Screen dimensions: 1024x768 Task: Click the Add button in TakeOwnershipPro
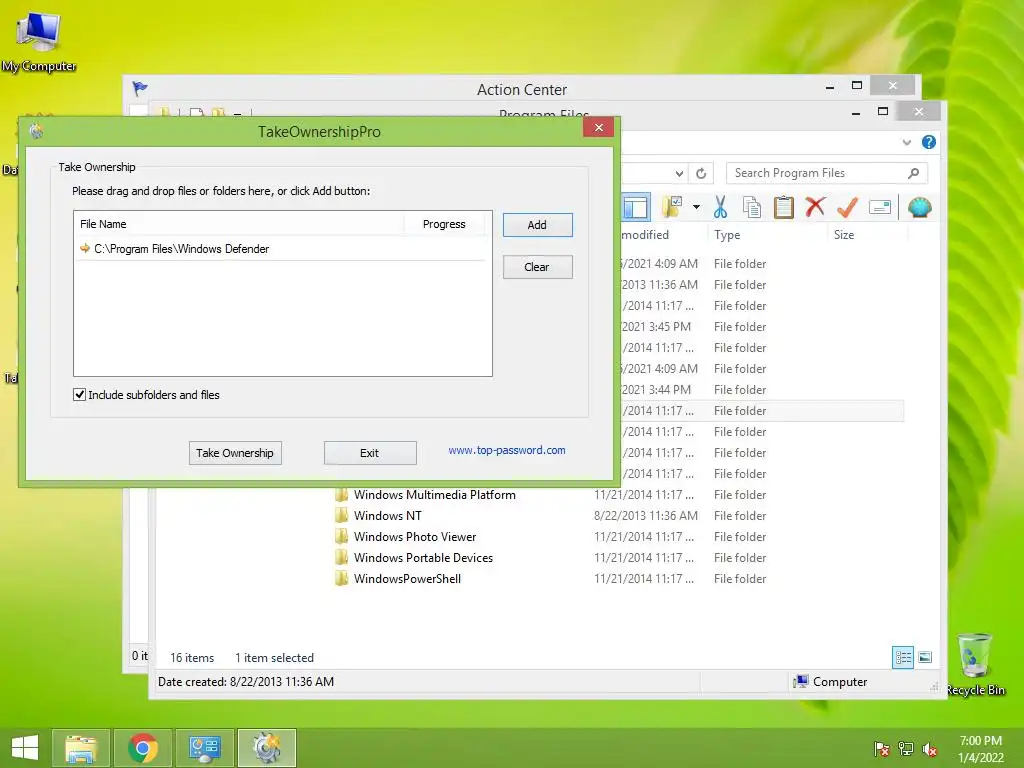(x=537, y=225)
